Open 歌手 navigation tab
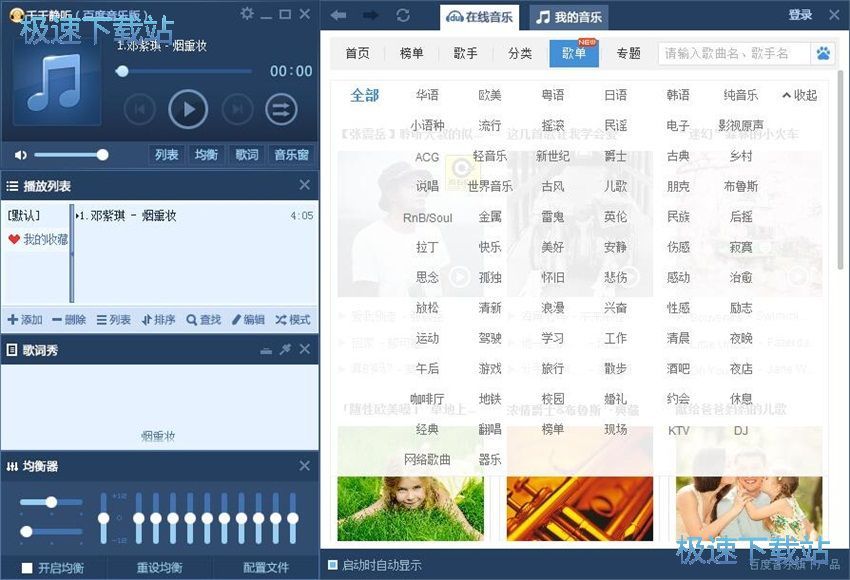The width and height of the screenshot is (850, 580). click(x=466, y=53)
